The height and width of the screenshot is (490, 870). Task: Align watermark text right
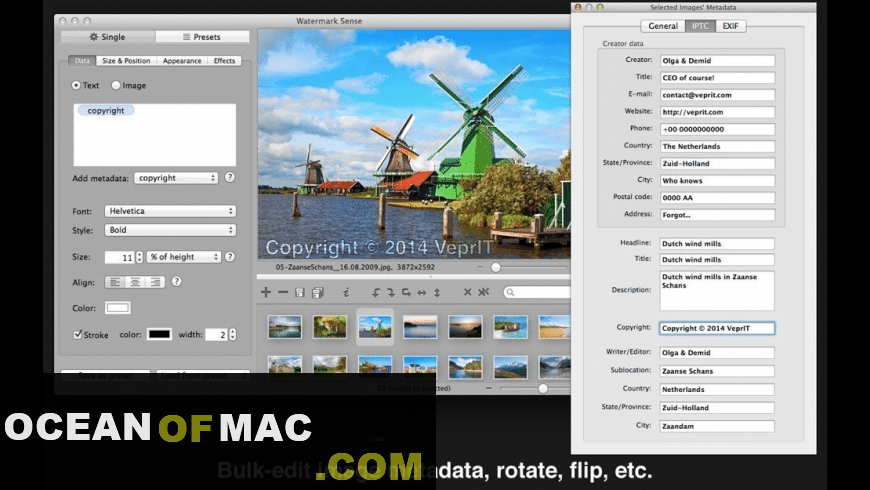(155, 282)
